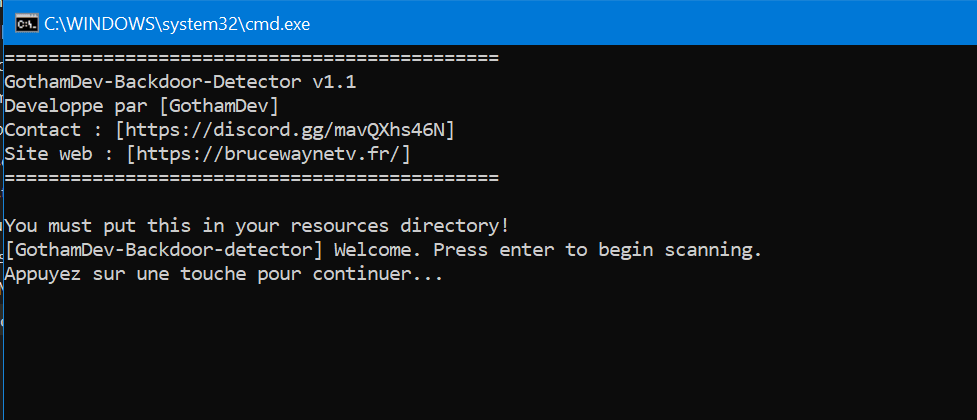This screenshot has width=977, height=420.
Task: Click the "Developpe par" label
Action: coord(70,105)
